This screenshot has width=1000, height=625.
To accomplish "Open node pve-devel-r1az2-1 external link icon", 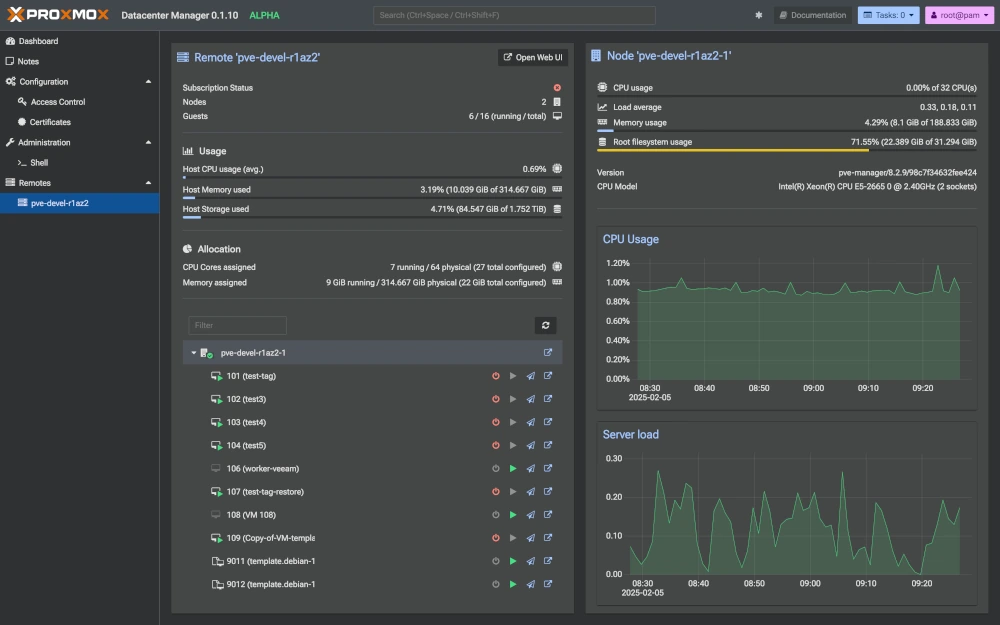I will pos(548,353).
